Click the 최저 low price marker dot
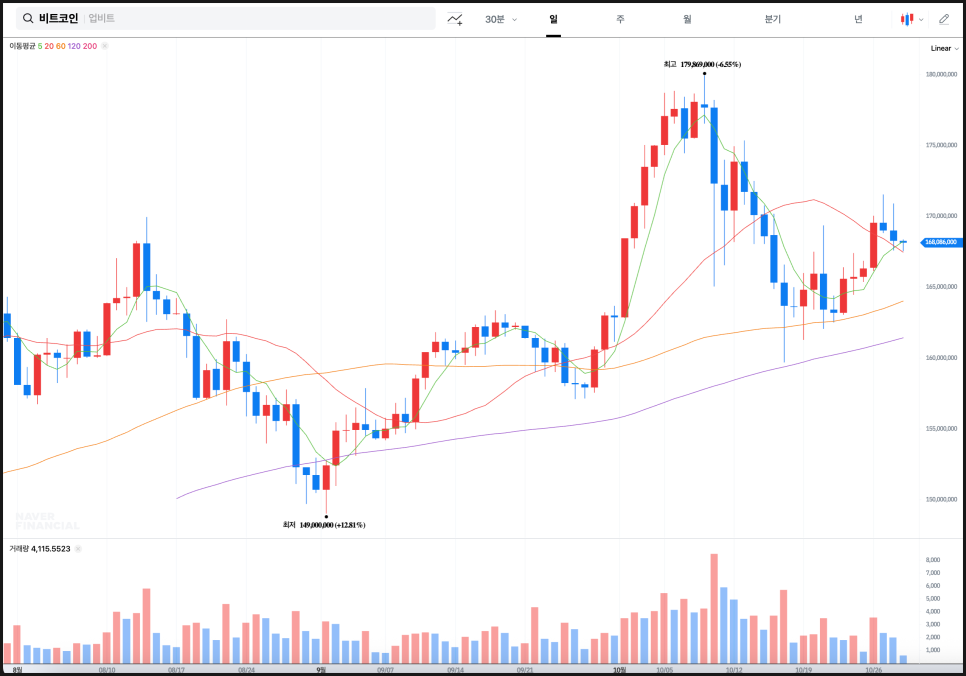 click(326, 516)
